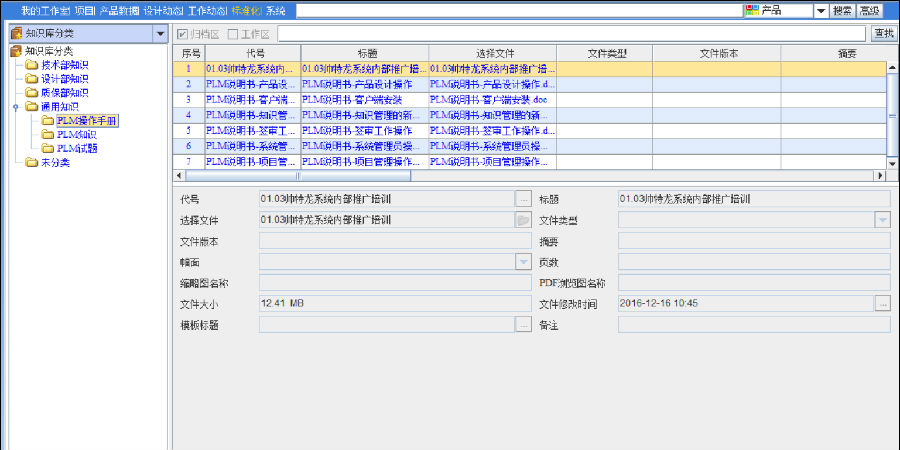Click the PLM试题 folder icon

48,148
